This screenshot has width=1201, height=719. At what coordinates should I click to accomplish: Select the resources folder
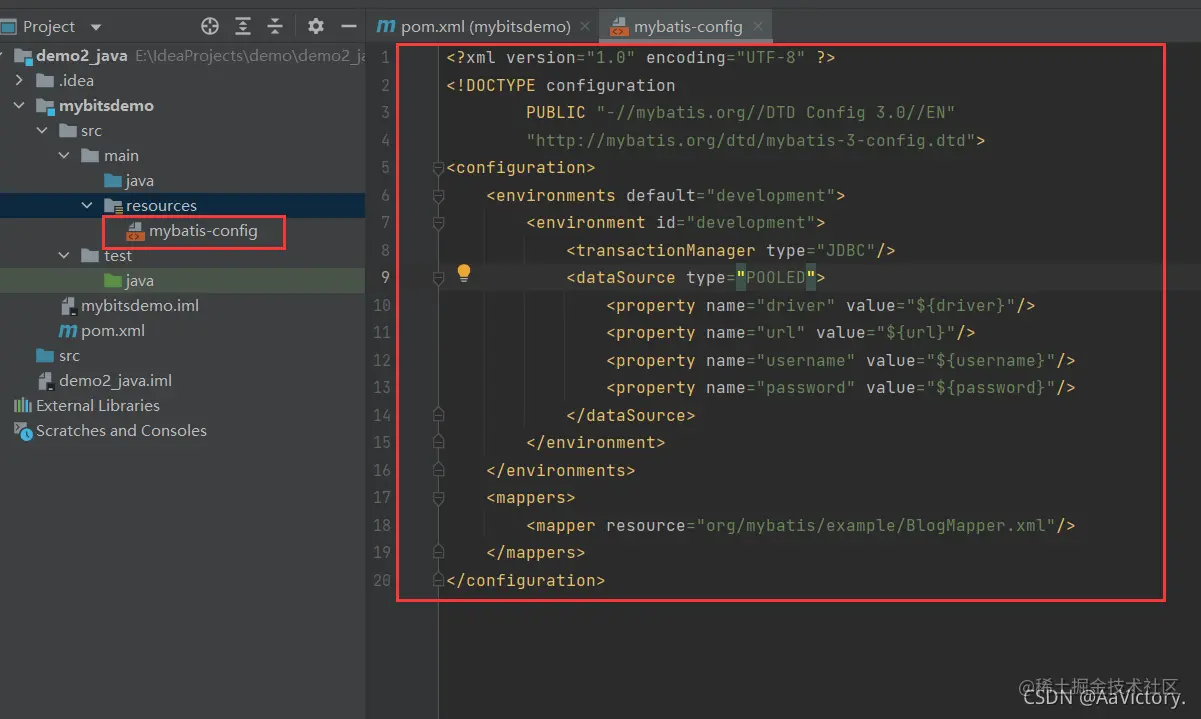coord(161,206)
